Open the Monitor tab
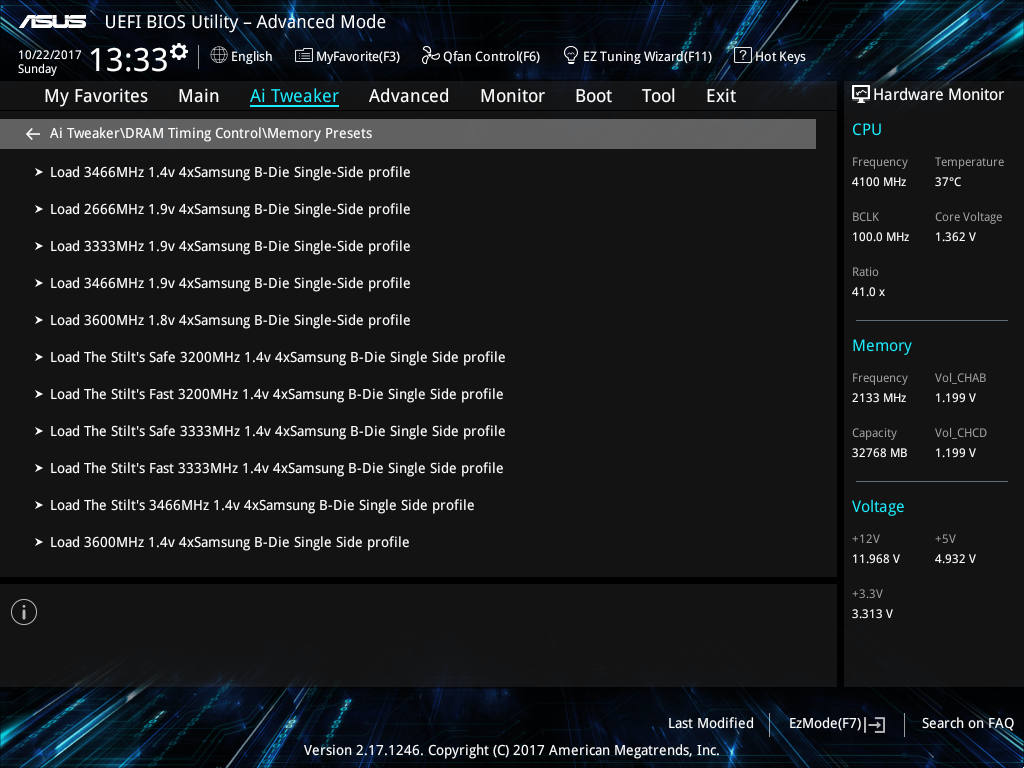1024x768 pixels. (x=513, y=96)
